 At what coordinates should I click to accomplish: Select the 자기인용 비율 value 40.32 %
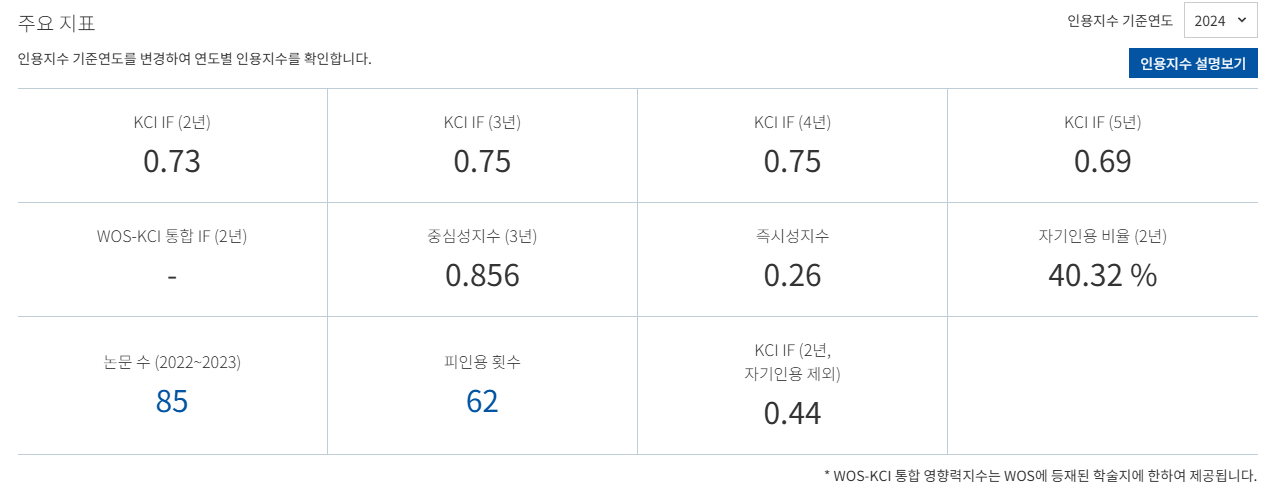pyautogui.click(x=1102, y=275)
